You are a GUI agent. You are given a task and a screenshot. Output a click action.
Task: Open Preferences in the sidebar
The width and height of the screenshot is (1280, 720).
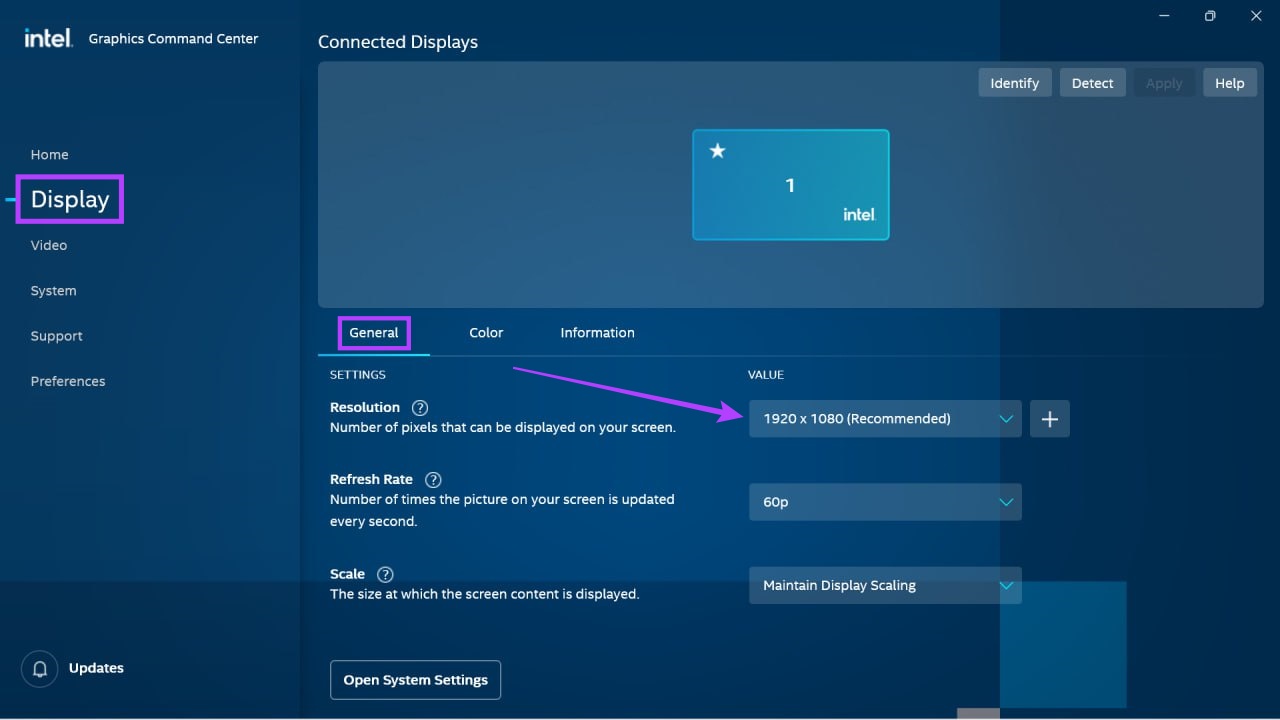(68, 382)
